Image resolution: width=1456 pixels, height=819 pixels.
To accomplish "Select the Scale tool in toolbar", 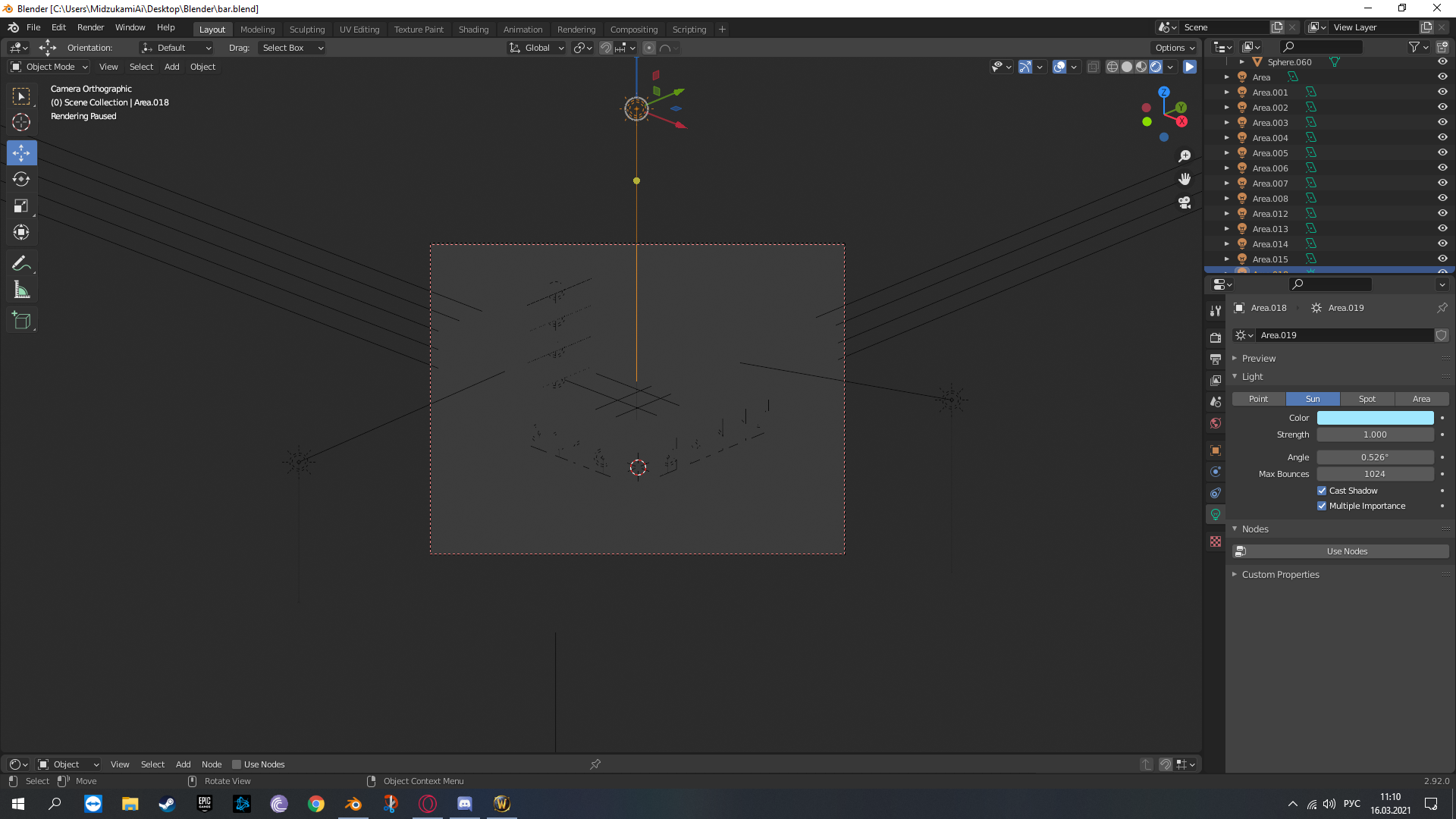I will pyautogui.click(x=21, y=206).
